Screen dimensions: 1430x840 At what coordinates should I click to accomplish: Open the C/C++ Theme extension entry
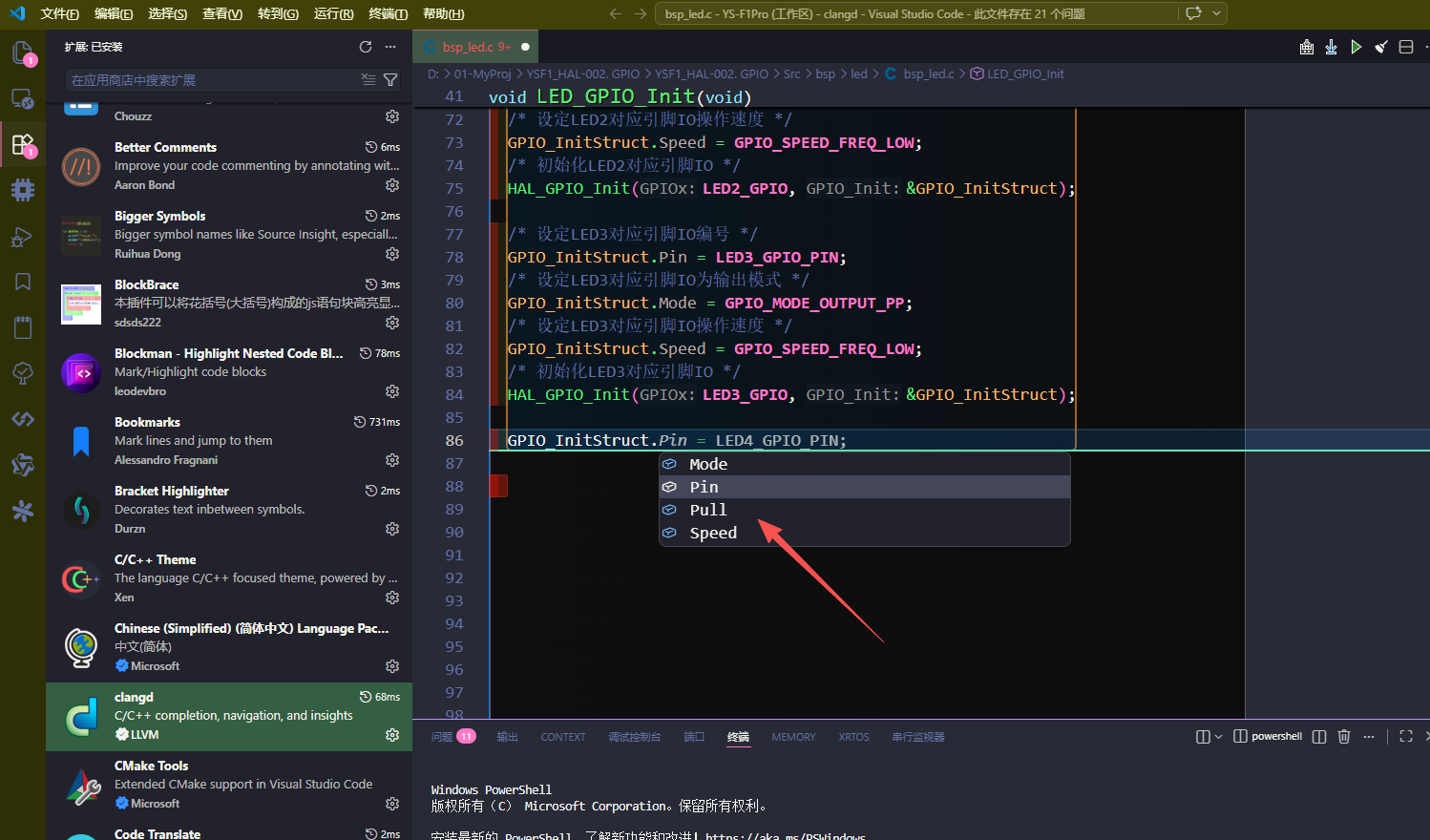coord(229,579)
